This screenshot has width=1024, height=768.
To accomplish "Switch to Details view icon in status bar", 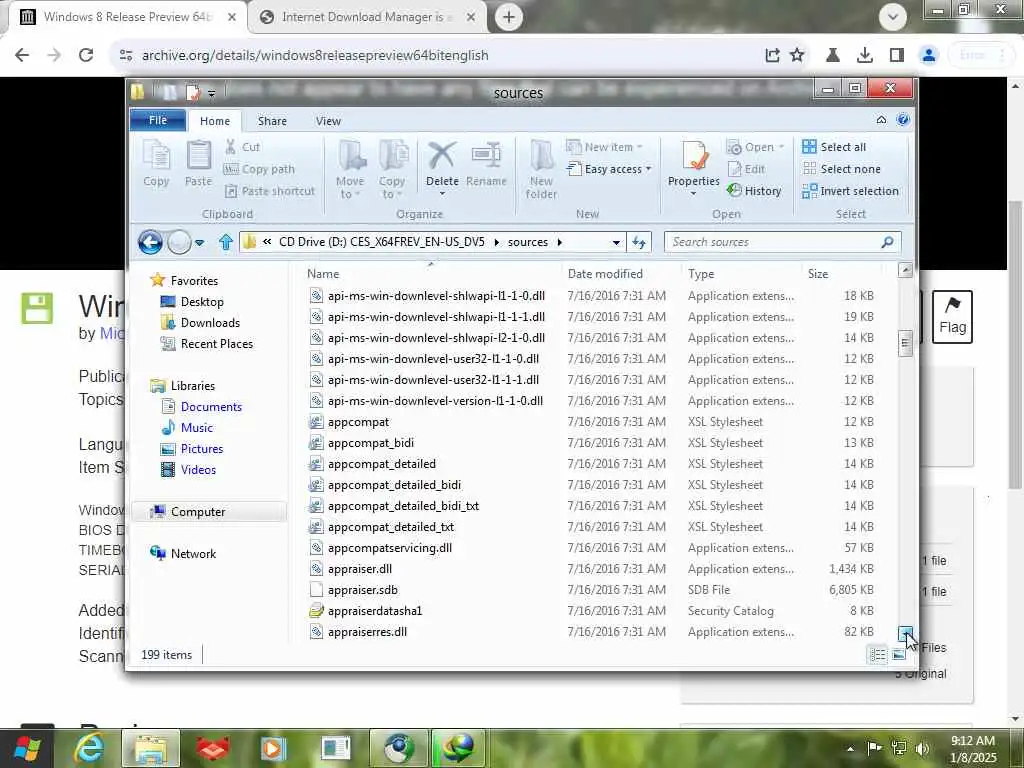I will (x=878, y=654).
